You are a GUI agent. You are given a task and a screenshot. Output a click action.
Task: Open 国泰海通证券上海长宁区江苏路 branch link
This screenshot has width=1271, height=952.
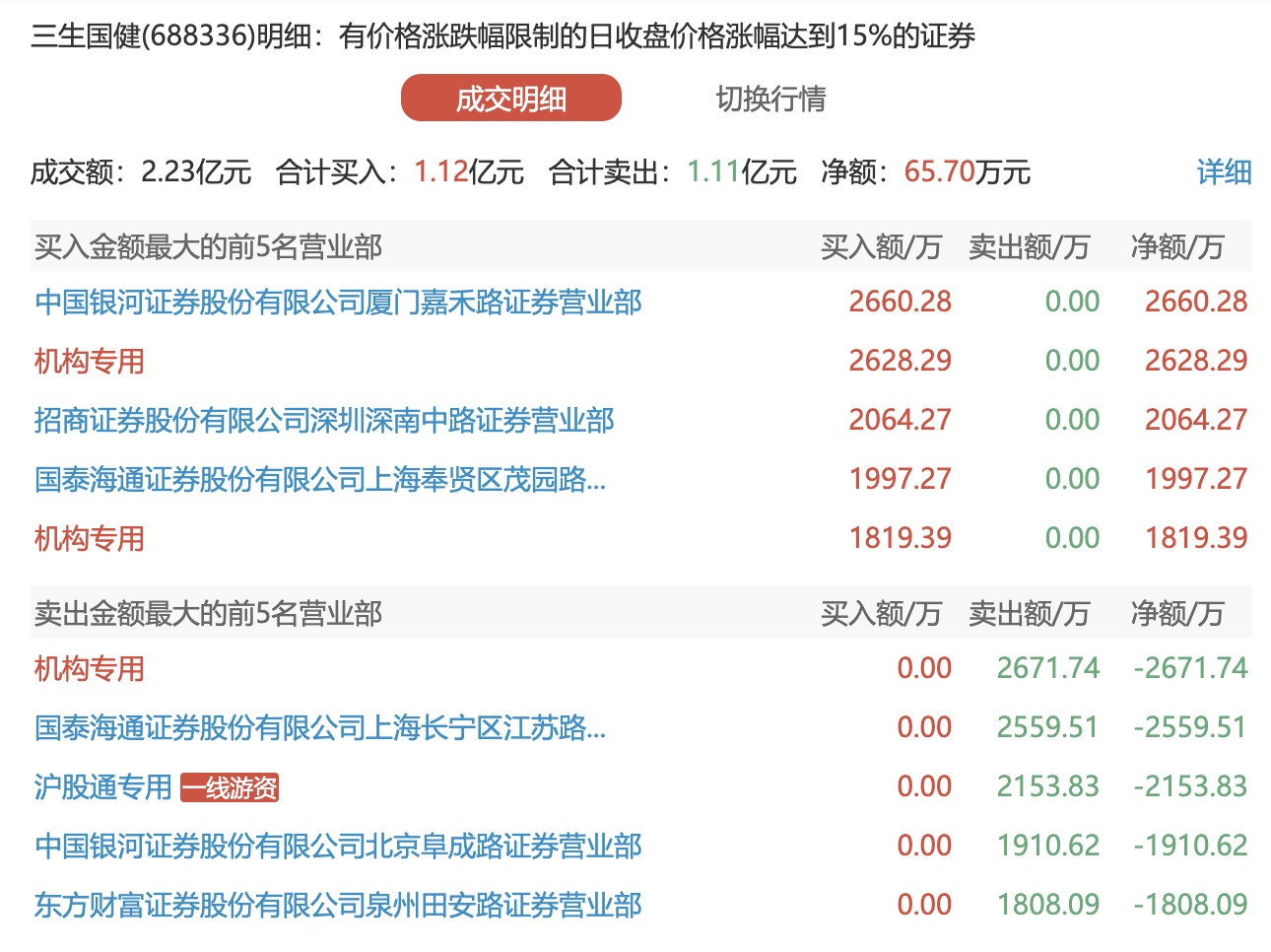pos(320,727)
